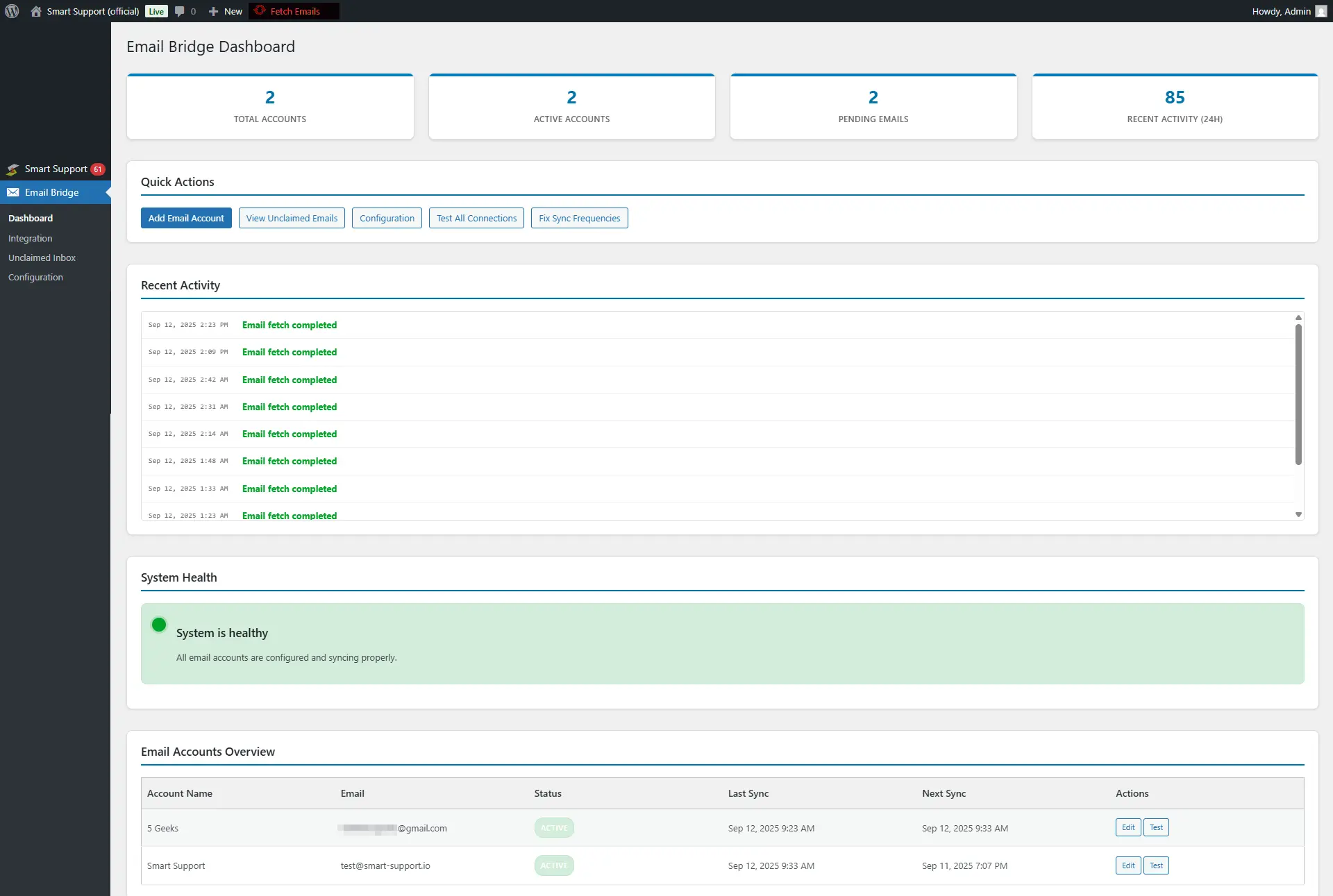1333x896 pixels.
Task: Test the Smart Support account connection
Action: point(1156,865)
